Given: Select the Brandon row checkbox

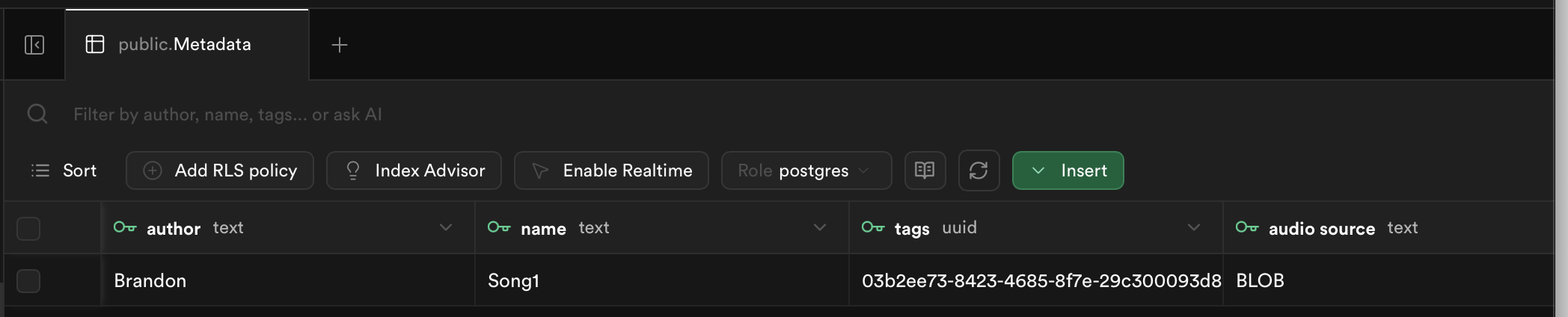Looking at the screenshot, I should pyautogui.click(x=28, y=281).
